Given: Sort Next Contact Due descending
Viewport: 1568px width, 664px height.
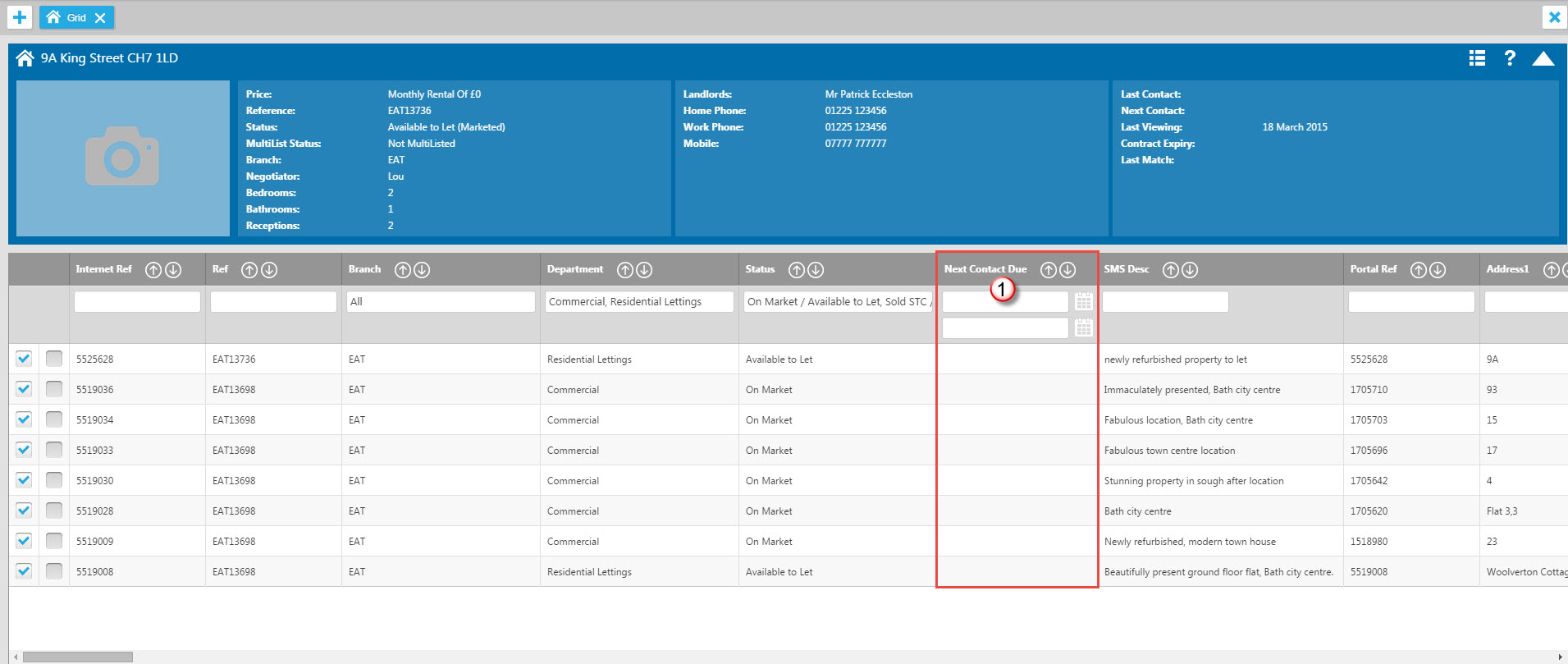Looking at the screenshot, I should pos(1067,270).
